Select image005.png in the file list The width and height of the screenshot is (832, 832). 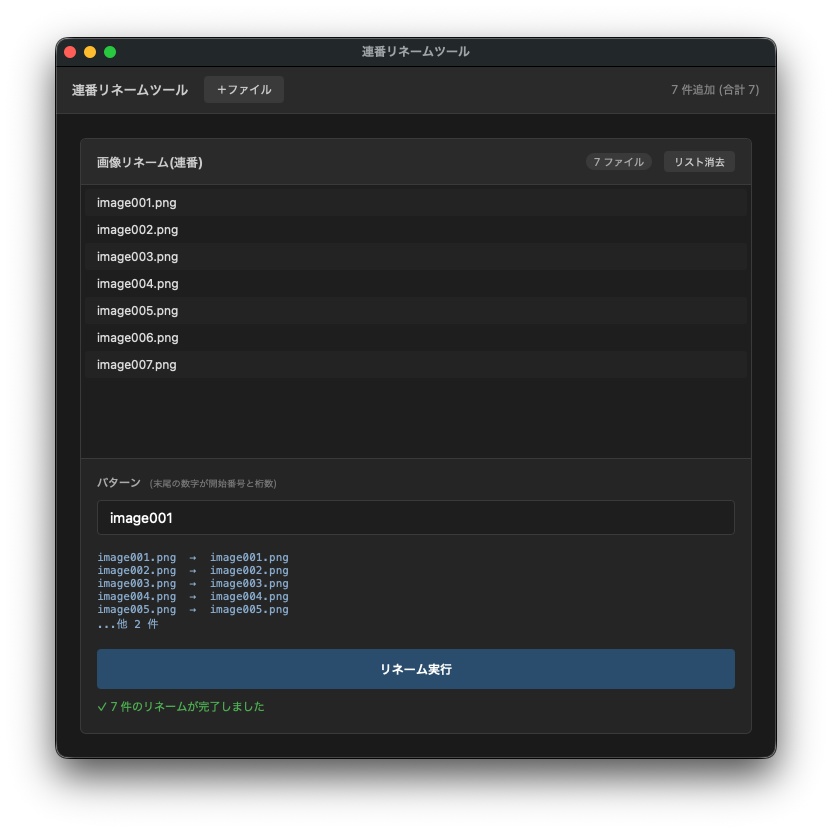pos(415,311)
